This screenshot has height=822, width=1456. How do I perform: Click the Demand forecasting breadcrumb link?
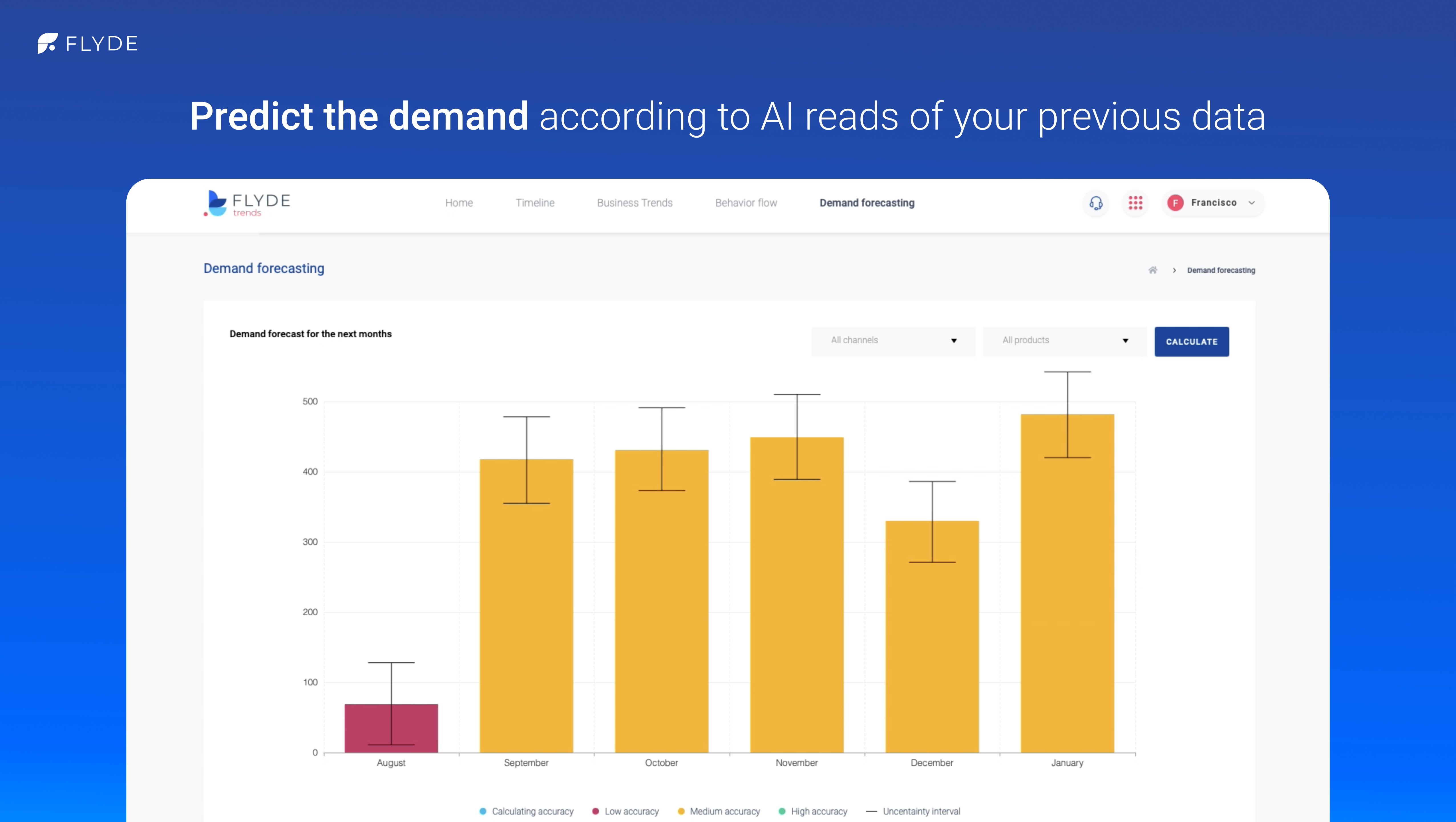[1221, 270]
